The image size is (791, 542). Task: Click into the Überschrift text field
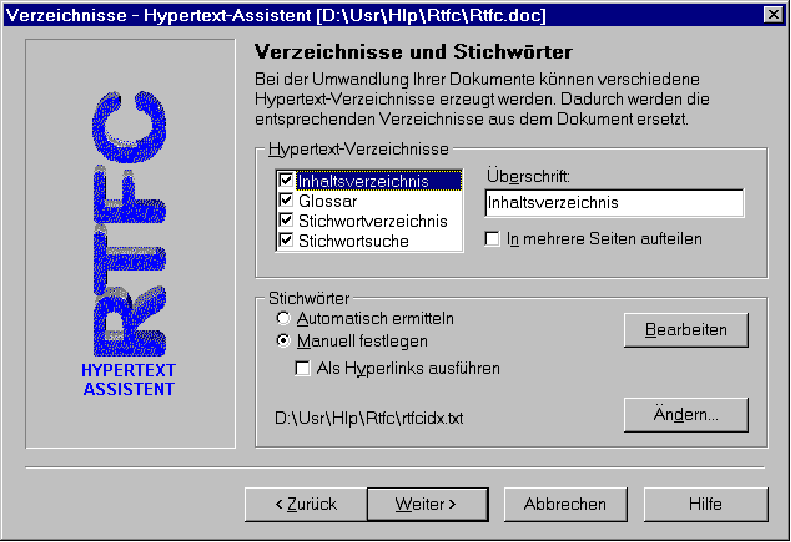(613, 203)
